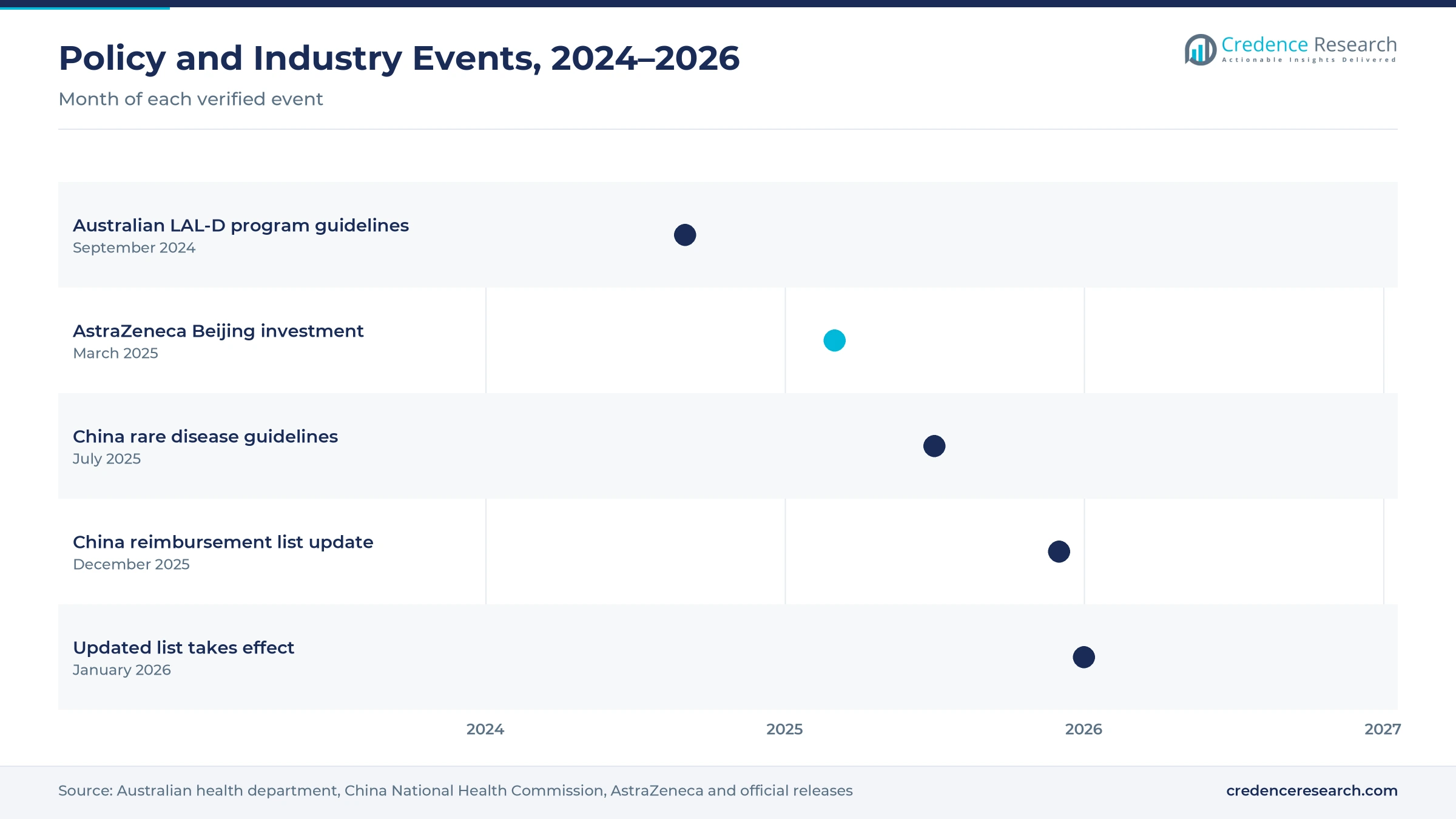Click the 2026 axis label
The image size is (1456, 819).
[x=1084, y=729]
